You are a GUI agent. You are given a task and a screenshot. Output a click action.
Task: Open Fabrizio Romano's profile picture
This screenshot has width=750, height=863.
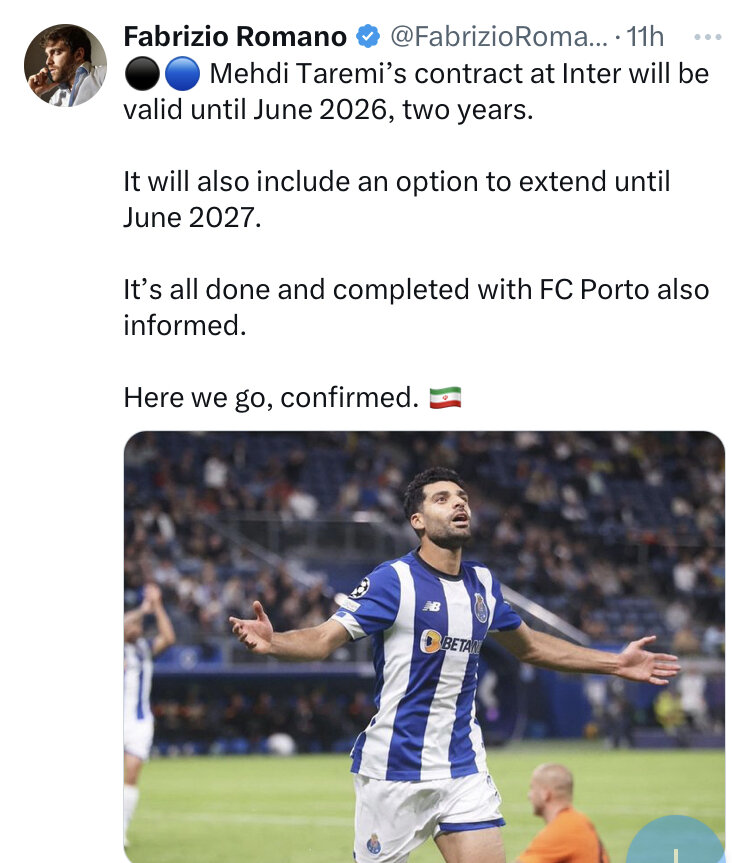click(65, 66)
